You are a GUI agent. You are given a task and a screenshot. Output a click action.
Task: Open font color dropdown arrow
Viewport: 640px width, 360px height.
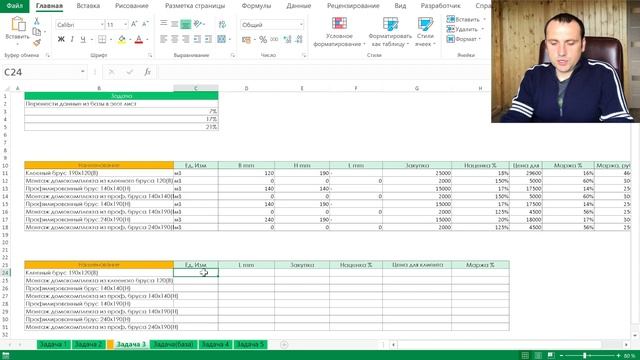click(147, 40)
